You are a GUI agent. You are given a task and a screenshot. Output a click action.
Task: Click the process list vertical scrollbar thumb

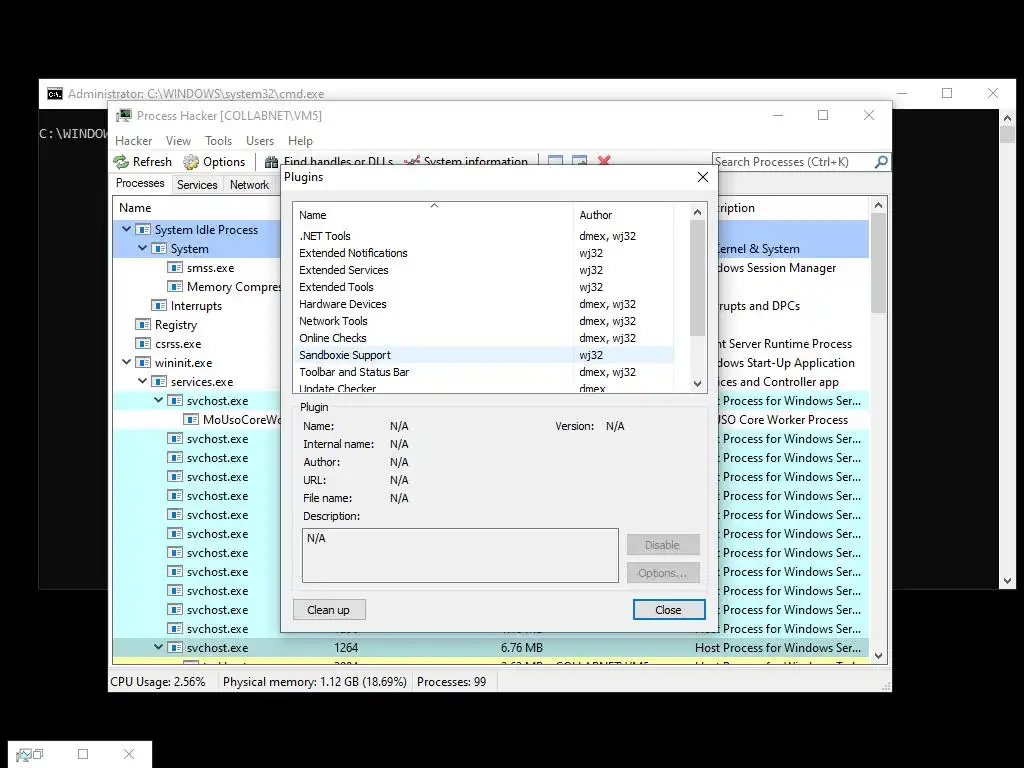[x=878, y=263]
